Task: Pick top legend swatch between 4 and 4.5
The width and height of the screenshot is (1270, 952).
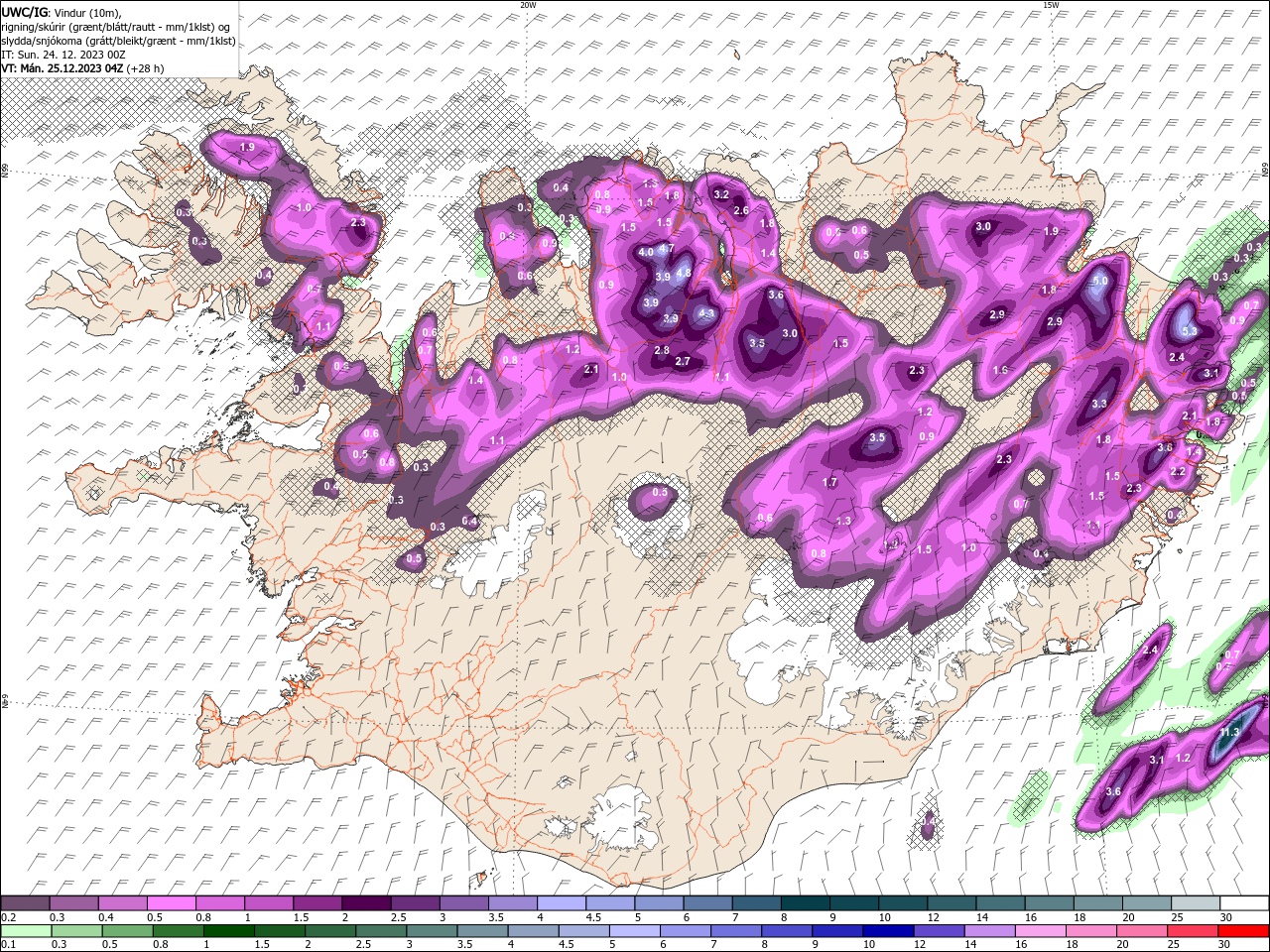Action: pyautogui.click(x=562, y=903)
